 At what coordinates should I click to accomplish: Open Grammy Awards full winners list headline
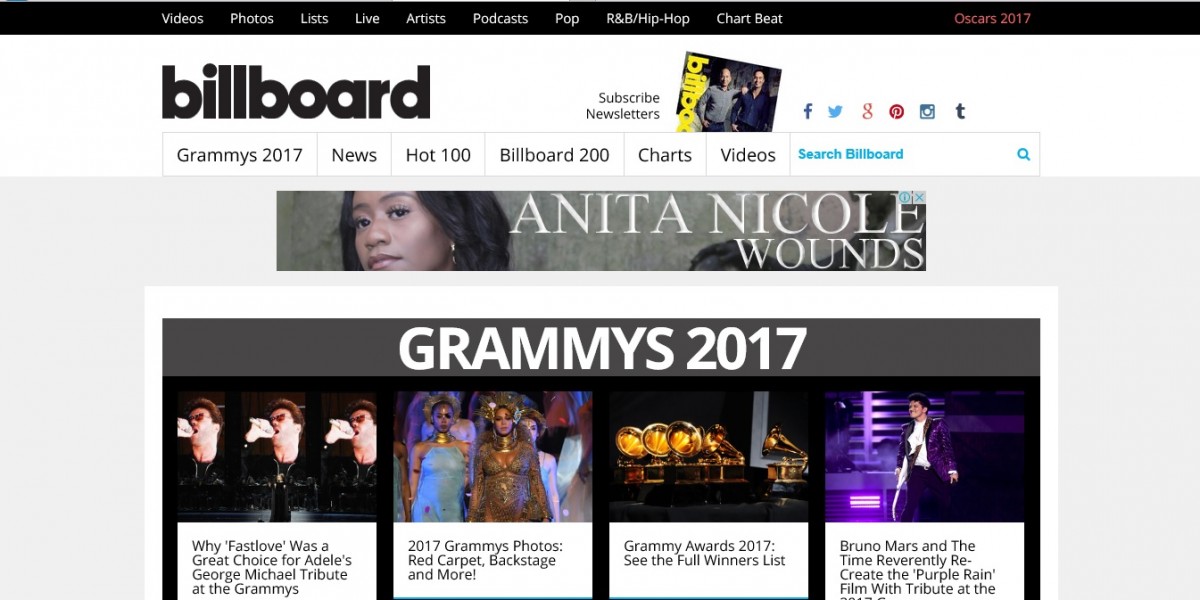tap(705, 553)
